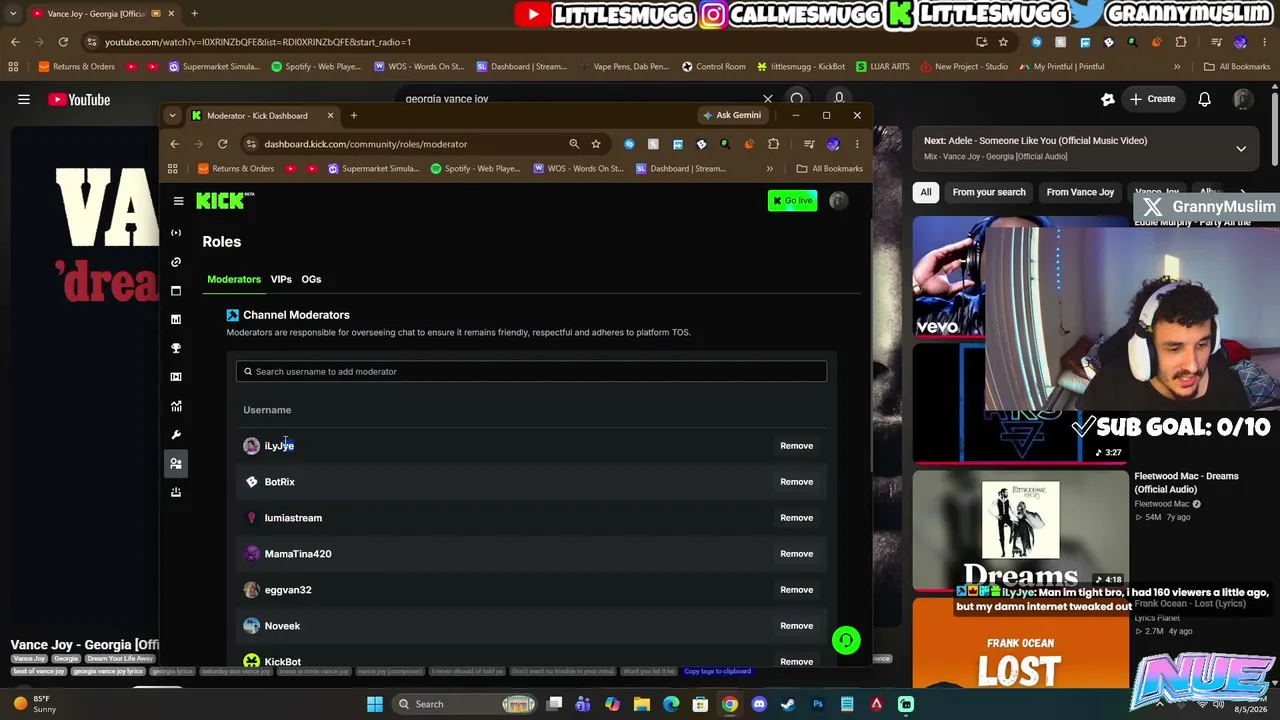Click the YouTube address bar URL

tap(258, 42)
